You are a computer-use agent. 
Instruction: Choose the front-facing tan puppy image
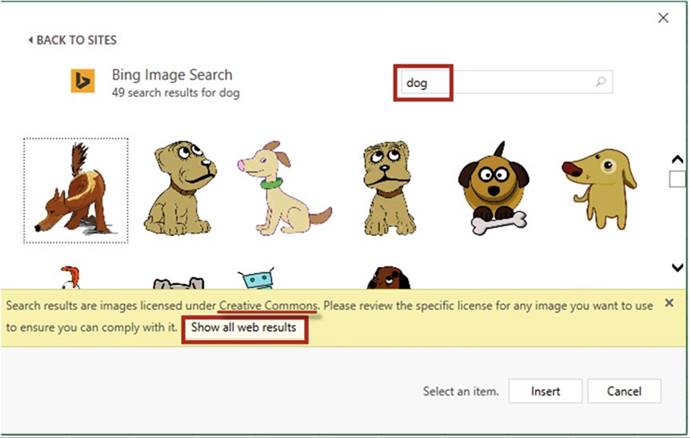[x=388, y=187]
